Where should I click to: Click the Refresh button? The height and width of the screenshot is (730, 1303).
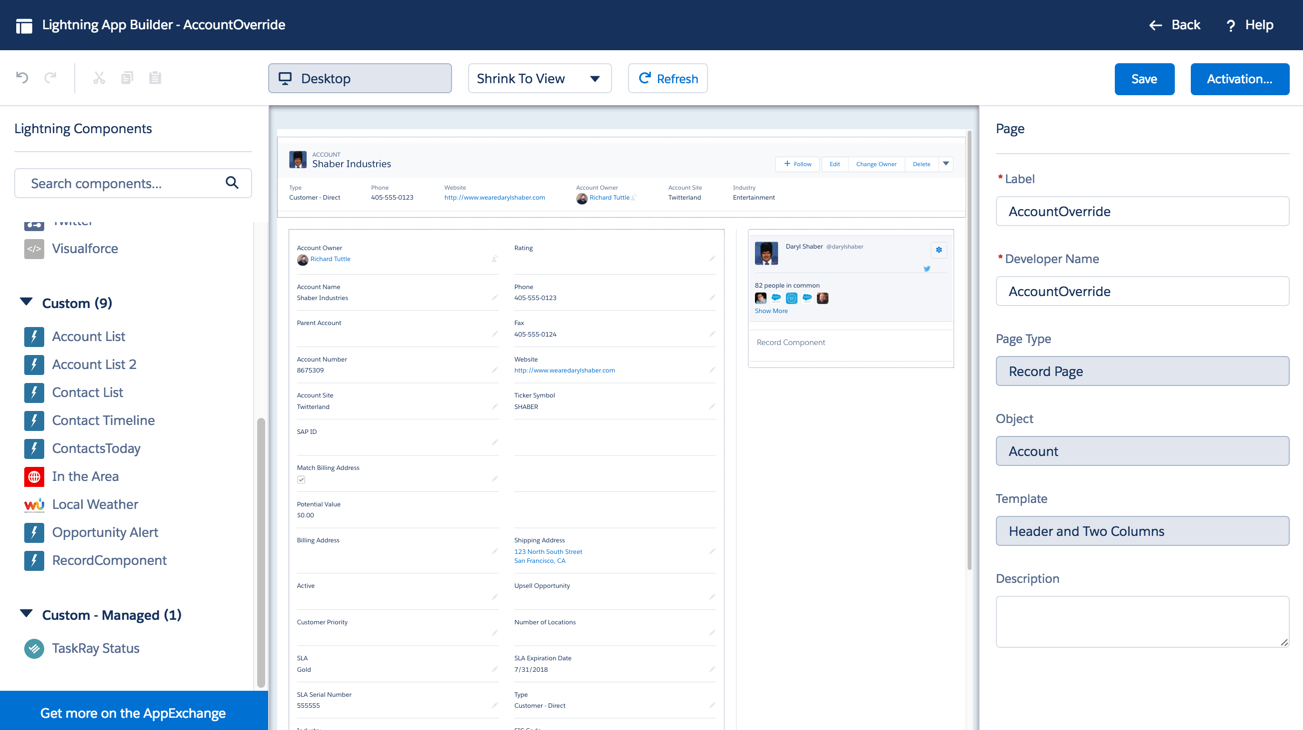(668, 79)
